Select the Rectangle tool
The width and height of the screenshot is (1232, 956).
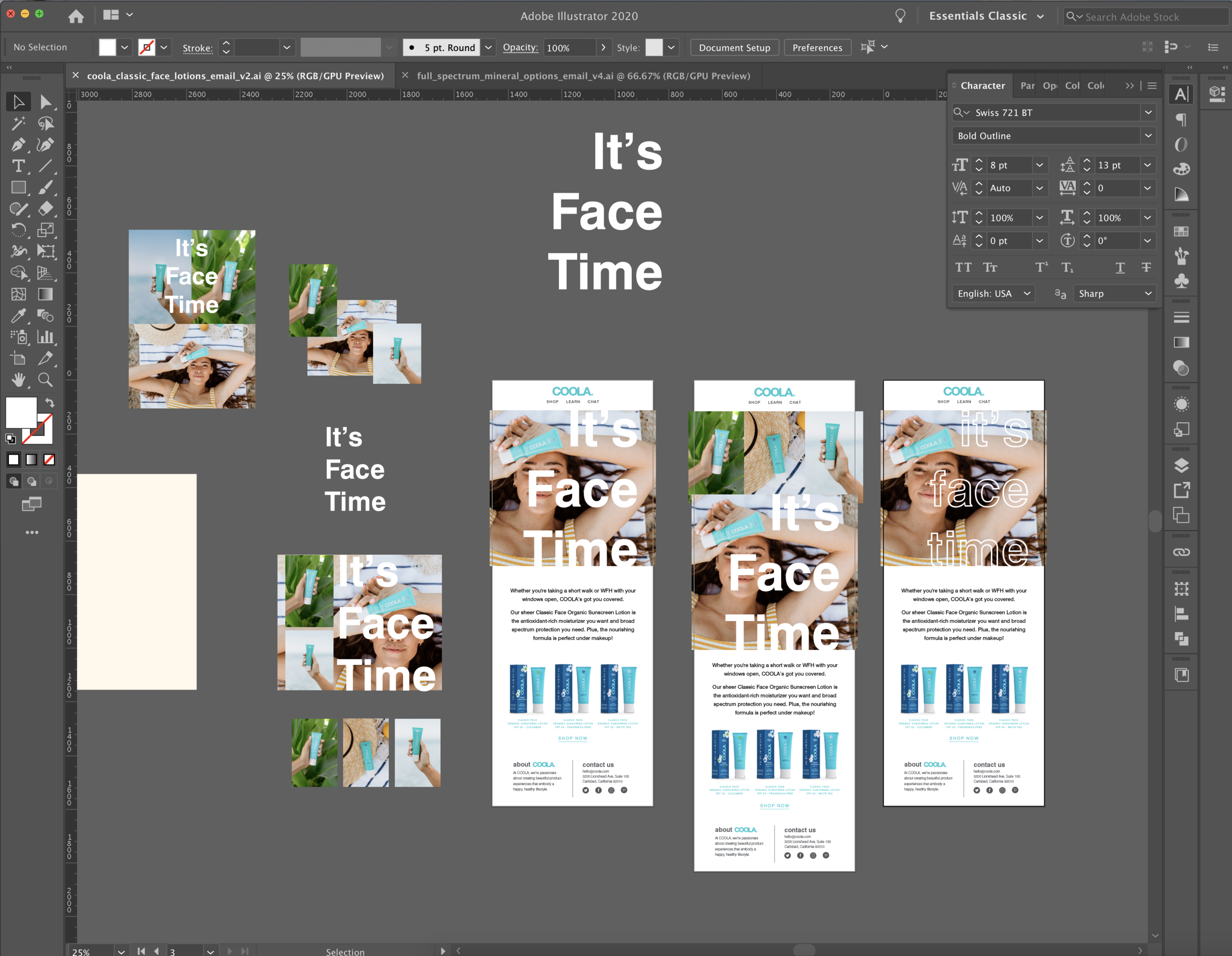[x=19, y=188]
